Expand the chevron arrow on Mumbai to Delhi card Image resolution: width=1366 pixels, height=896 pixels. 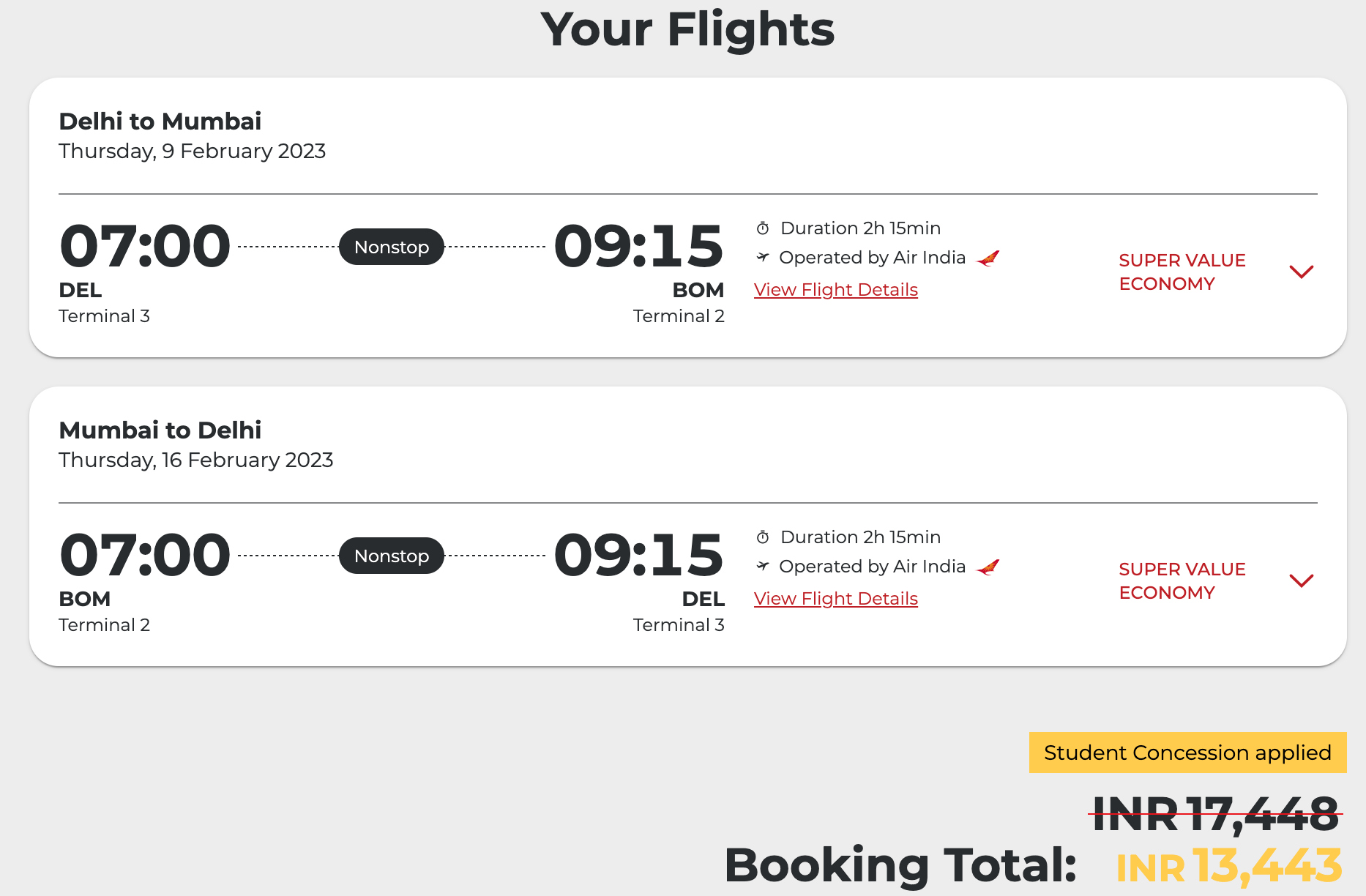tap(1301, 580)
